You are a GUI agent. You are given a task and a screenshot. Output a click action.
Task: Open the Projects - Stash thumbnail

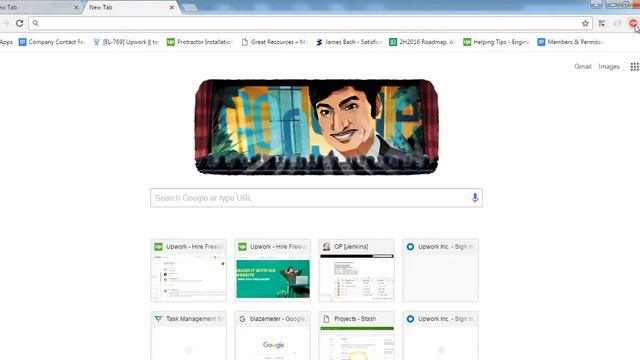tap(356, 336)
